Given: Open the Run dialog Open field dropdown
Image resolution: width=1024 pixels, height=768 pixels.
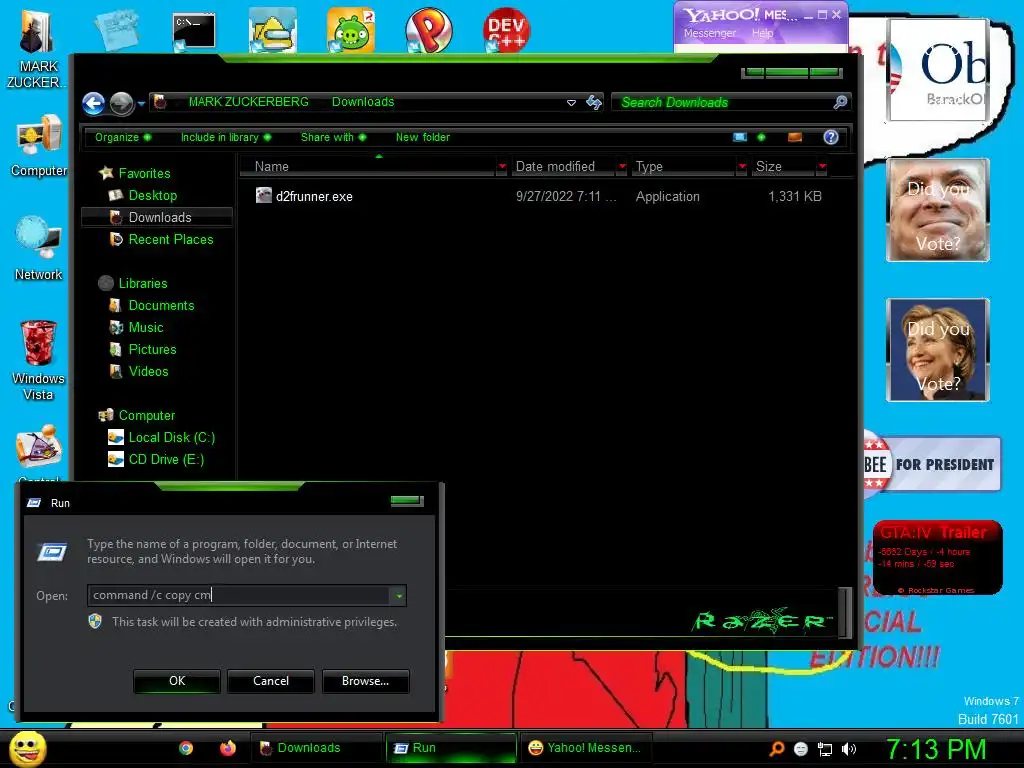Looking at the screenshot, I should [398, 596].
